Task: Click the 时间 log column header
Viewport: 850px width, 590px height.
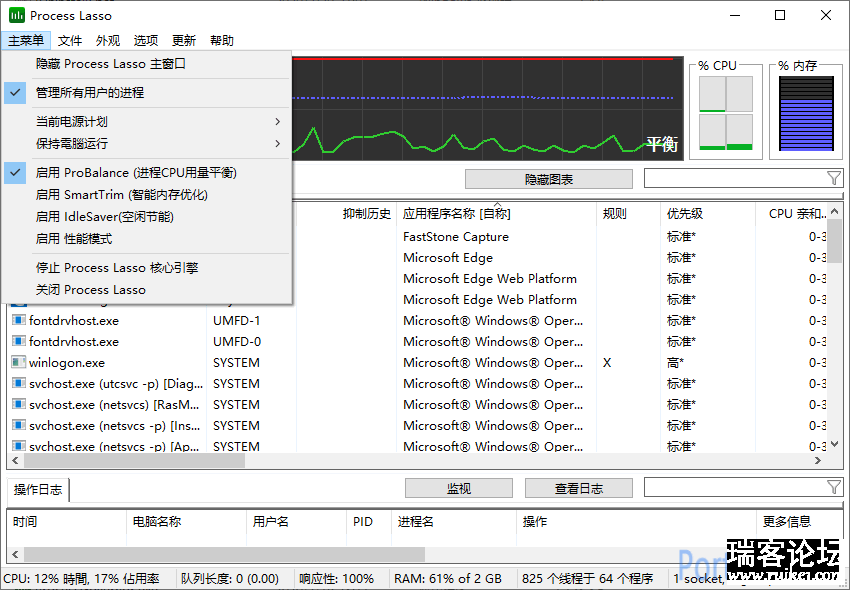Action: [66, 522]
